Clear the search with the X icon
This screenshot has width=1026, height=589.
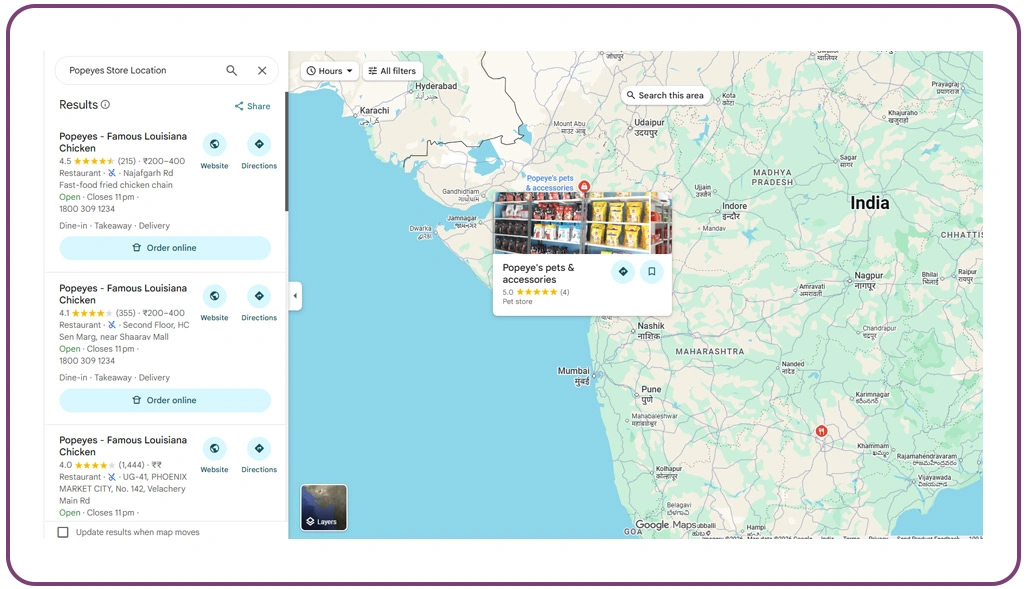[x=262, y=71]
